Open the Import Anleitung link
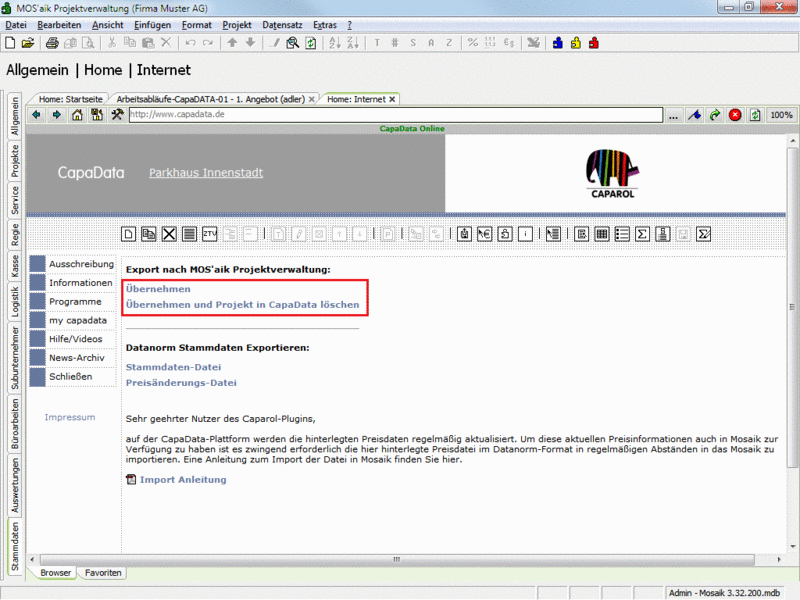The image size is (800, 600). [x=183, y=480]
